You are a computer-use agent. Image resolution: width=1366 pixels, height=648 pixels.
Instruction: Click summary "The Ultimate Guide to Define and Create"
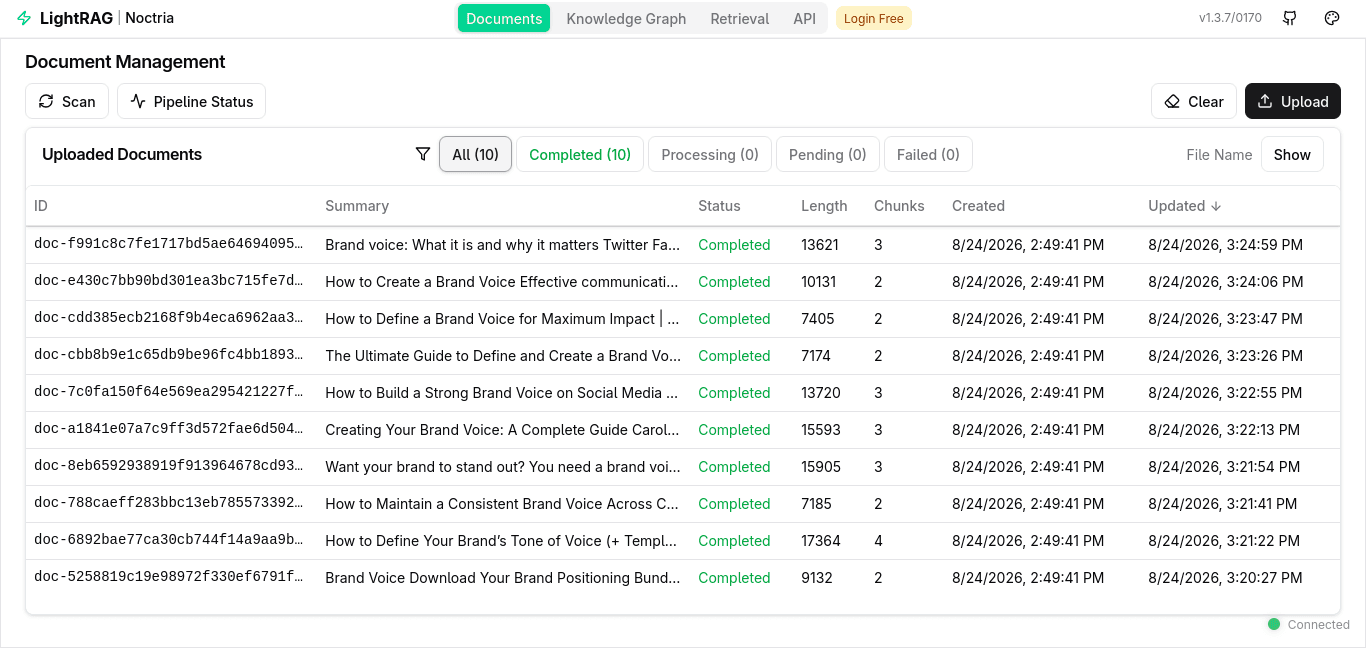502,356
